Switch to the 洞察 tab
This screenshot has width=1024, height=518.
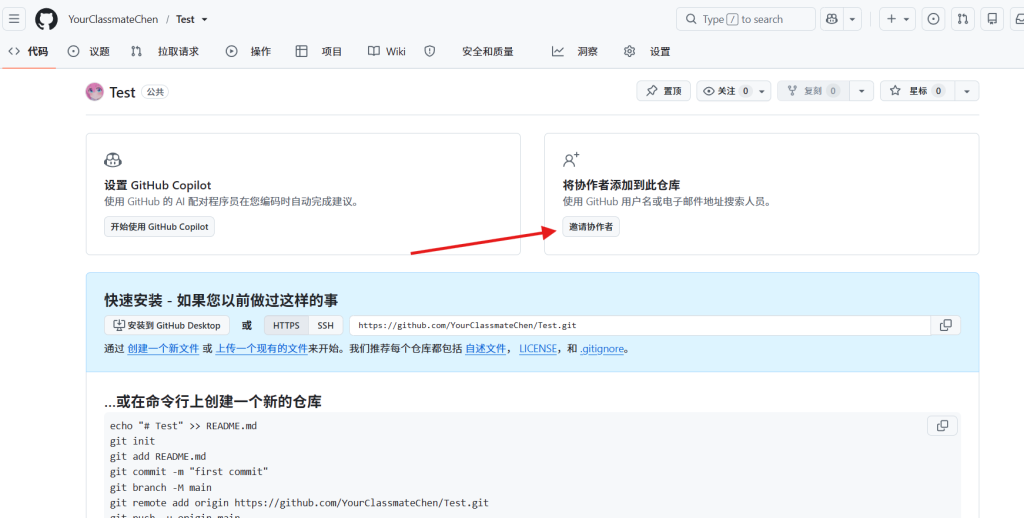pyautogui.click(x=575, y=51)
